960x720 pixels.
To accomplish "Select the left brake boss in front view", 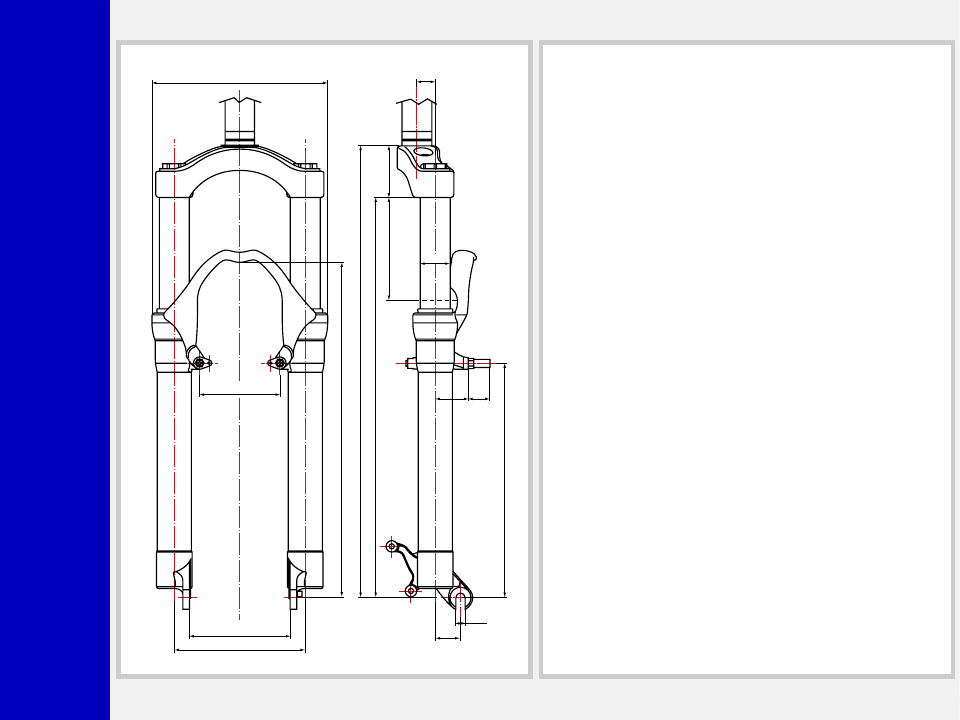I will (x=198, y=362).
